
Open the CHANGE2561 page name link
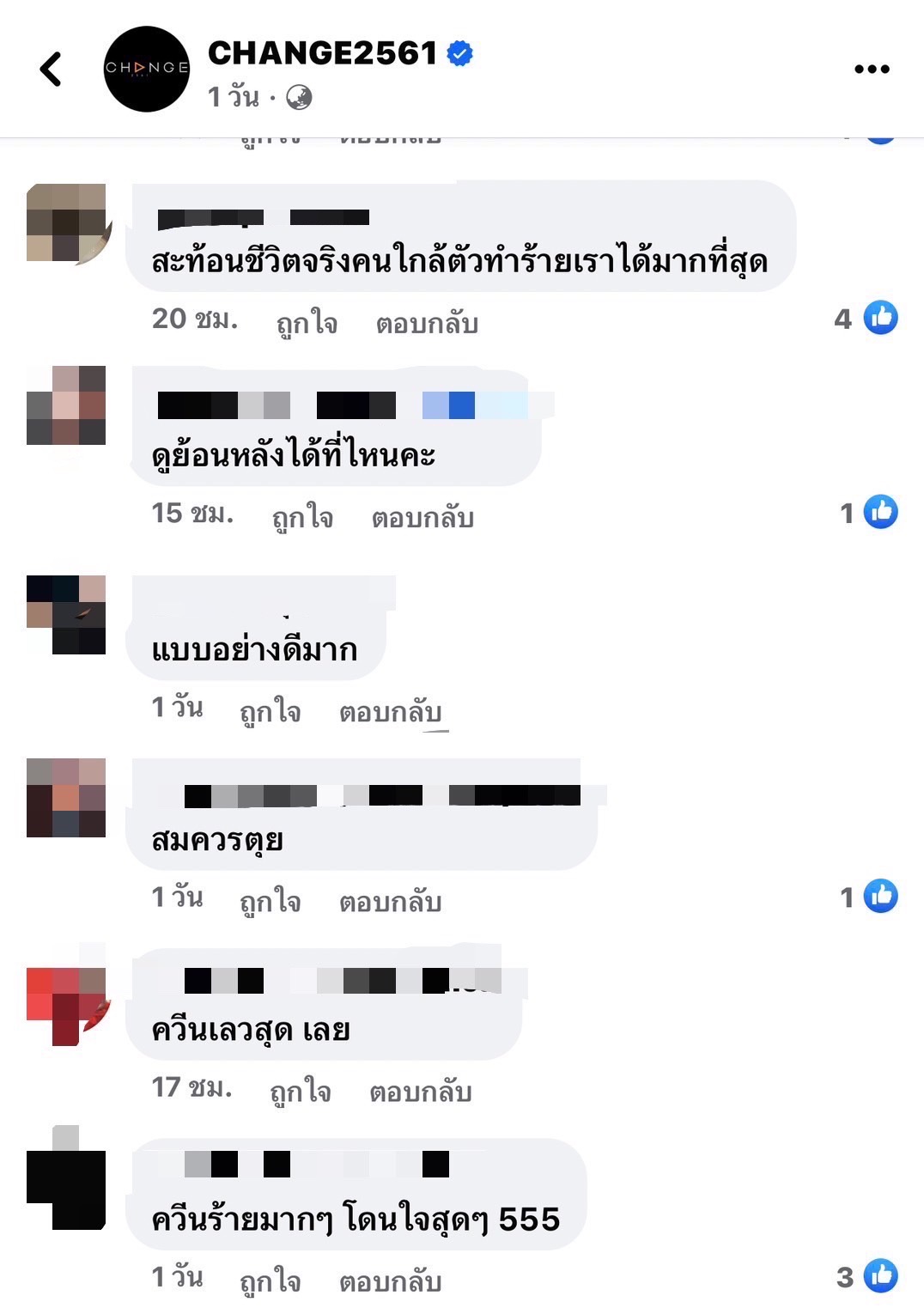pos(323,53)
